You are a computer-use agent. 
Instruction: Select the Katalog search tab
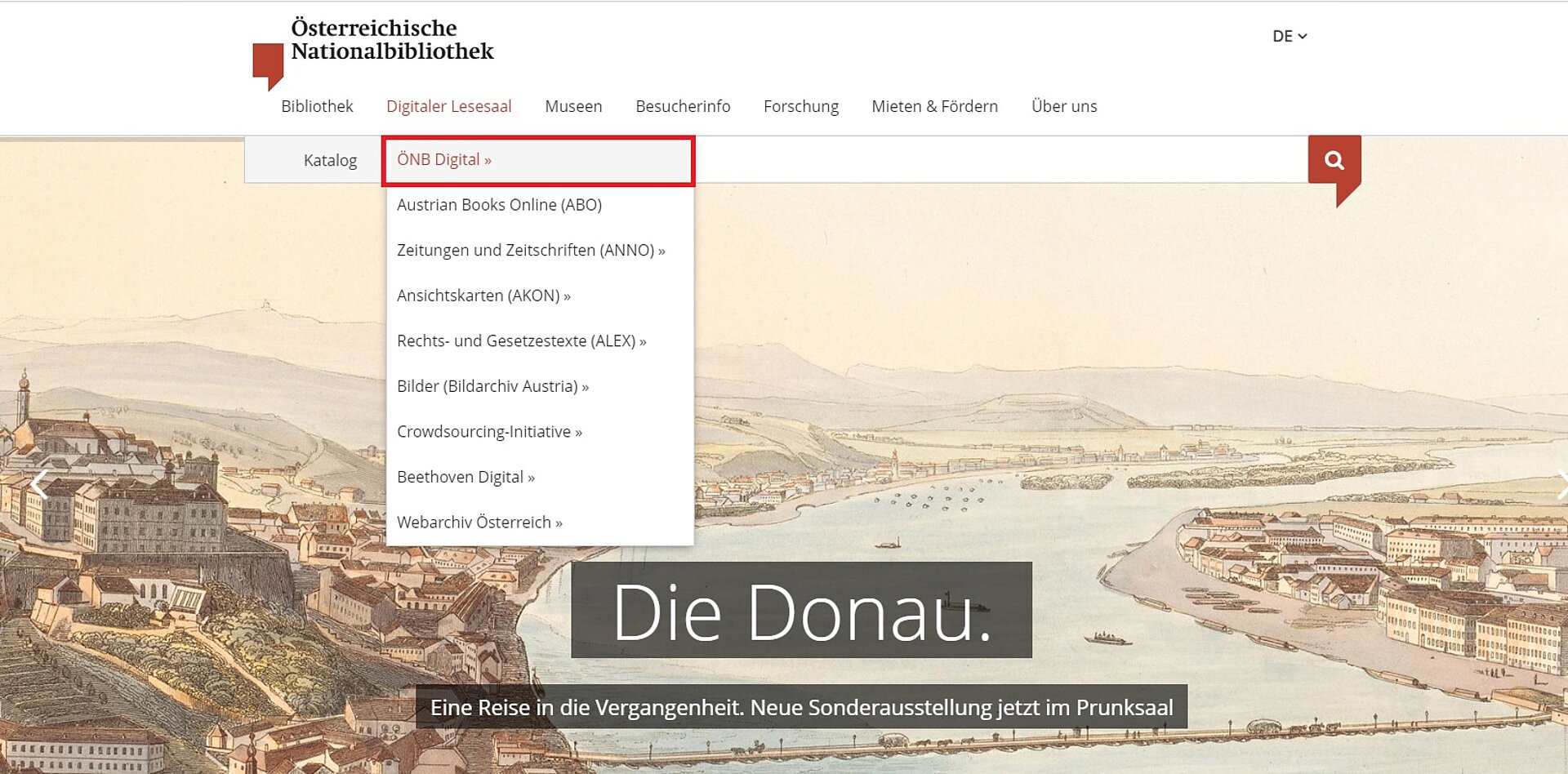coord(330,160)
